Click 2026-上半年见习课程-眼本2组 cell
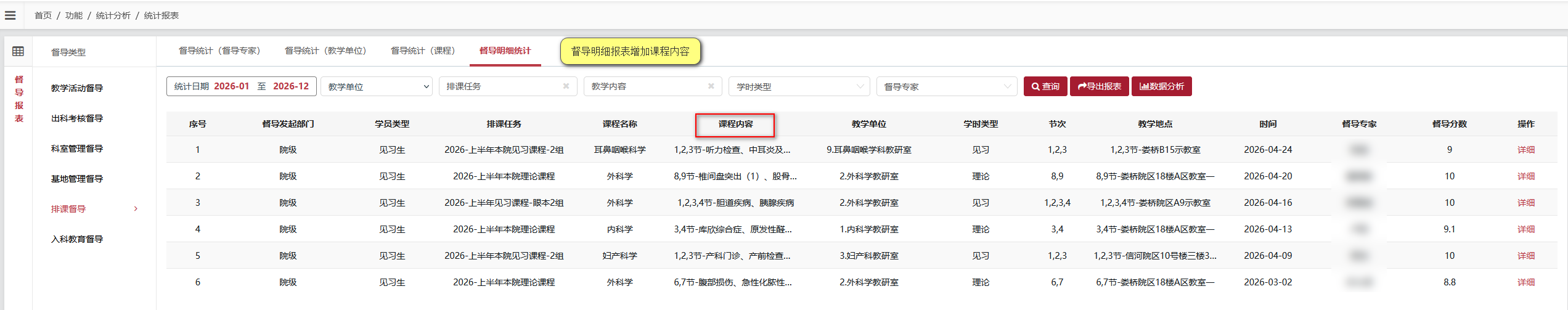This screenshot has width=1568, height=310. pyautogui.click(x=504, y=203)
